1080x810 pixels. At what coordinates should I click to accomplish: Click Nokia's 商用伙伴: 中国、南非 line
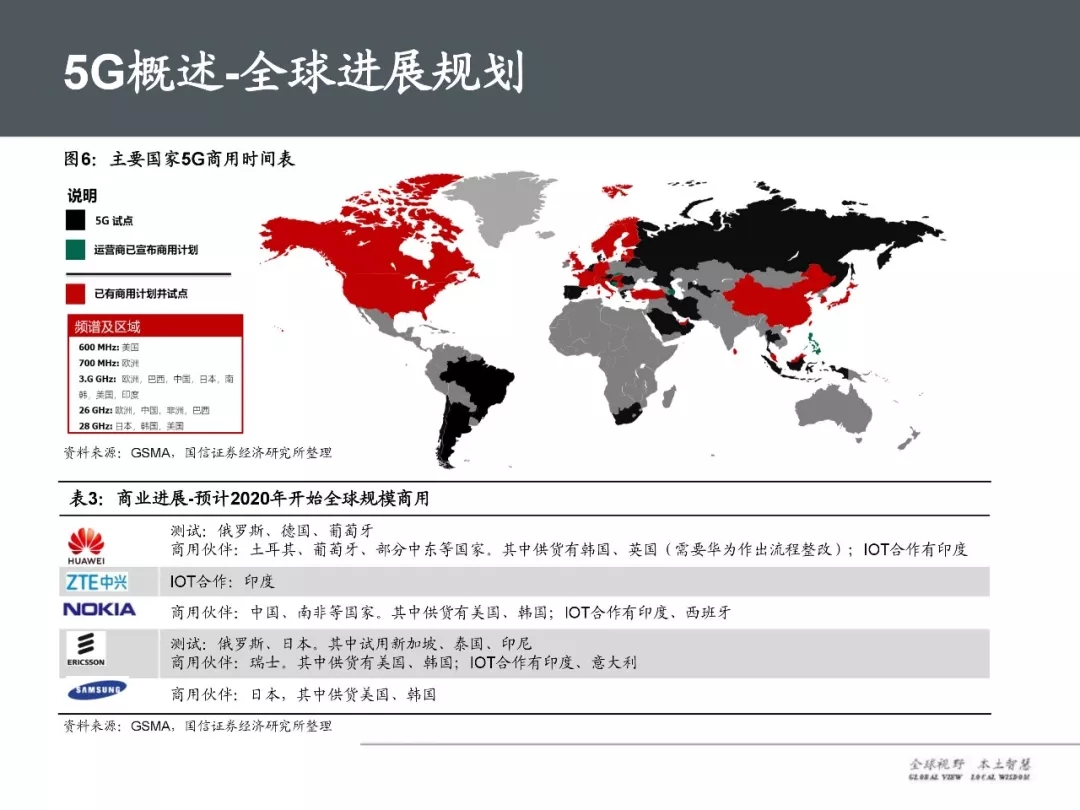click(x=450, y=612)
